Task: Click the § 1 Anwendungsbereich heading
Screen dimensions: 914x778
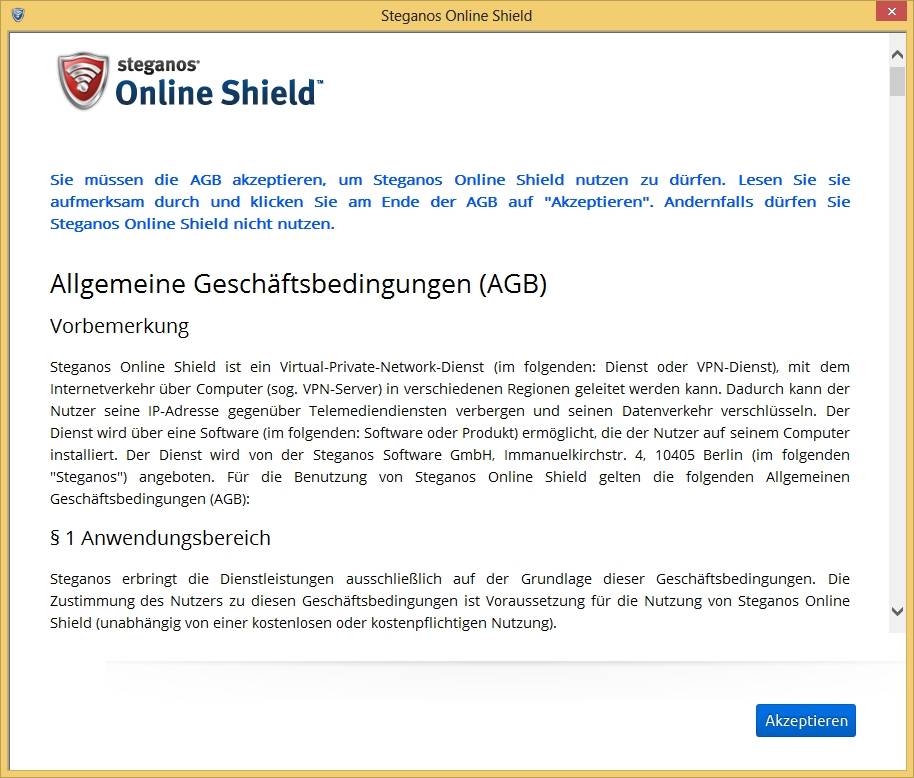Action: pyautogui.click(x=160, y=538)
